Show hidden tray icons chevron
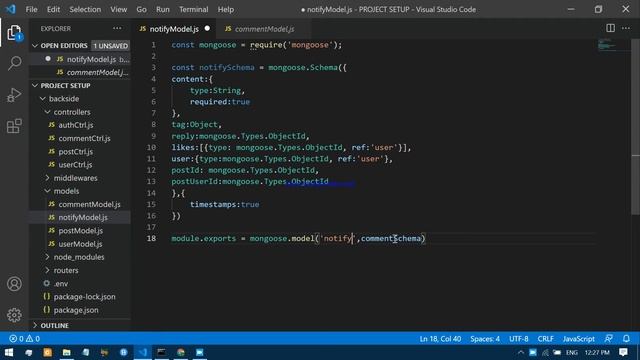 (521, 352)
